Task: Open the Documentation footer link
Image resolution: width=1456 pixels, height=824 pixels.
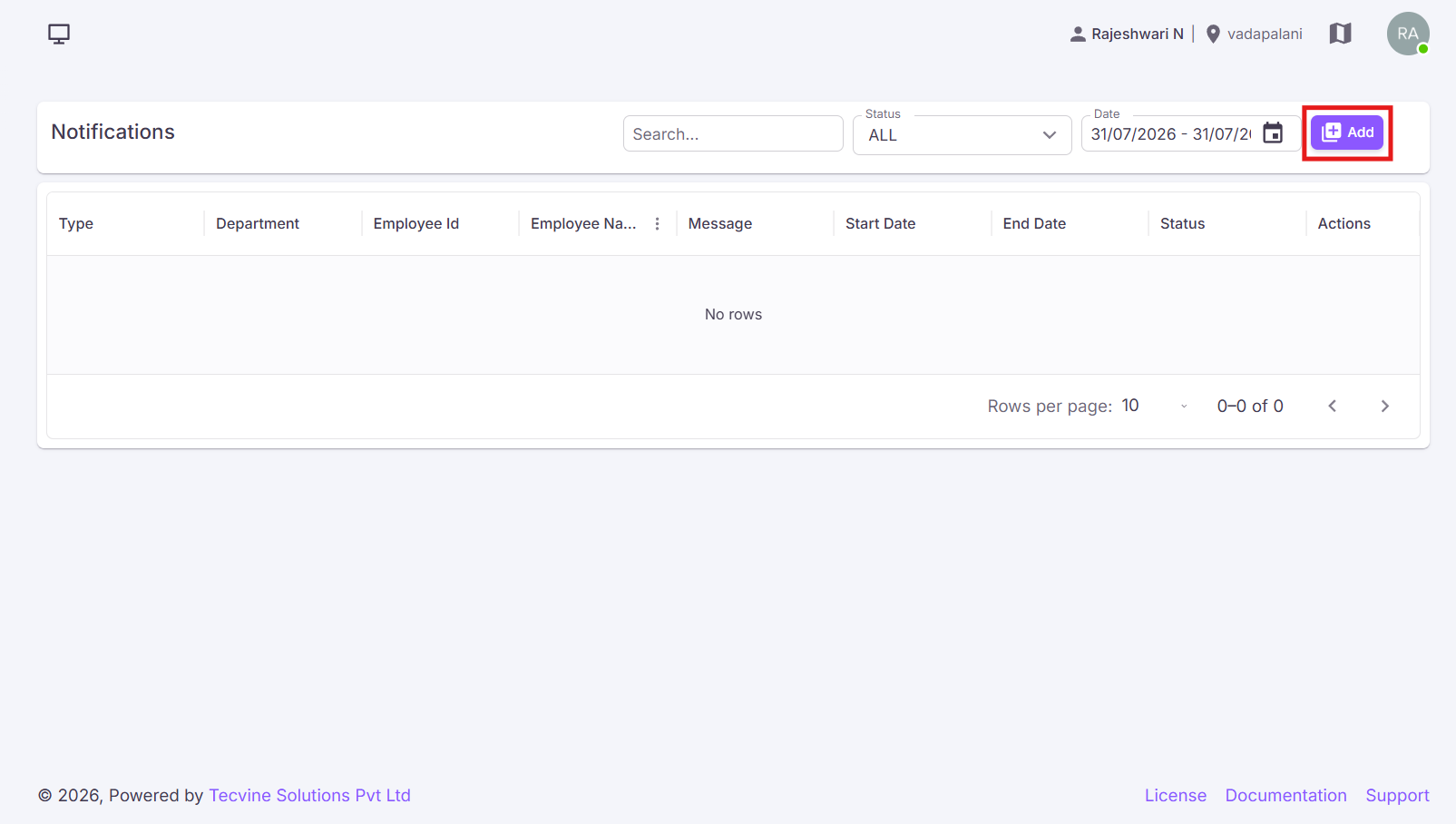Action: coord(1285,796)
